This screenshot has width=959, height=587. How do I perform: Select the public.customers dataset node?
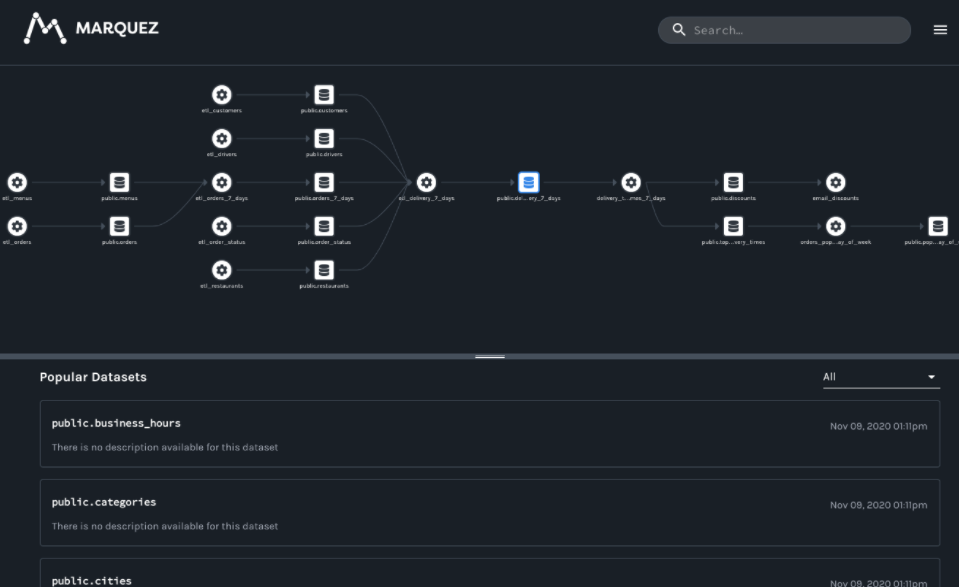coord(324,95)
